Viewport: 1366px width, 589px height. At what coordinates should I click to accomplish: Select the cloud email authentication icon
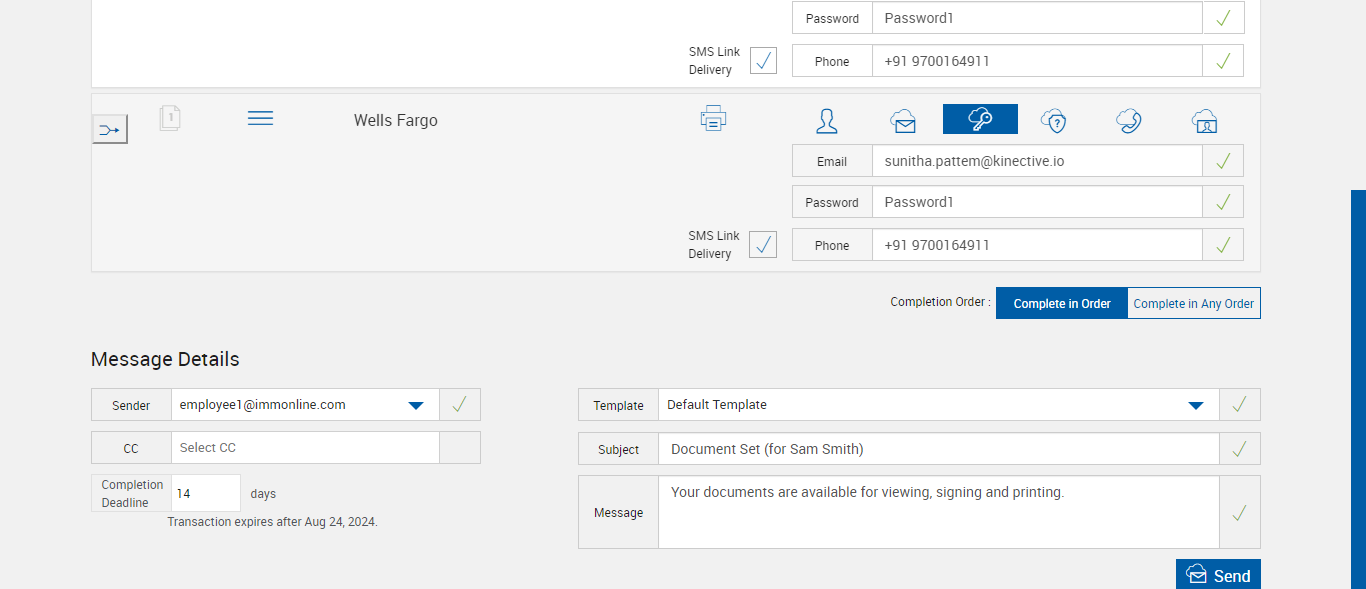pyautogui.click(x=903, y=121)
